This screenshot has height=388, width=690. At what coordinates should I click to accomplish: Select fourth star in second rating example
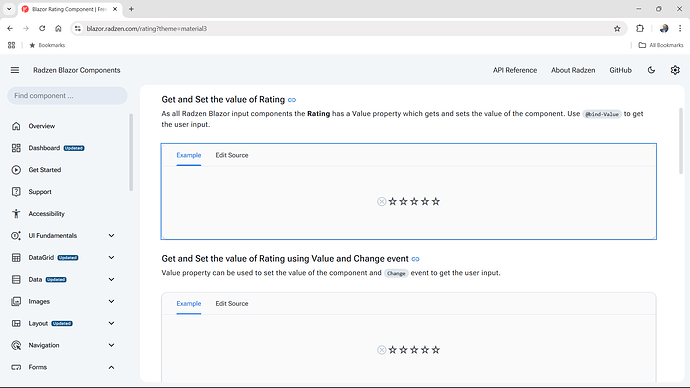click(425, 350)
